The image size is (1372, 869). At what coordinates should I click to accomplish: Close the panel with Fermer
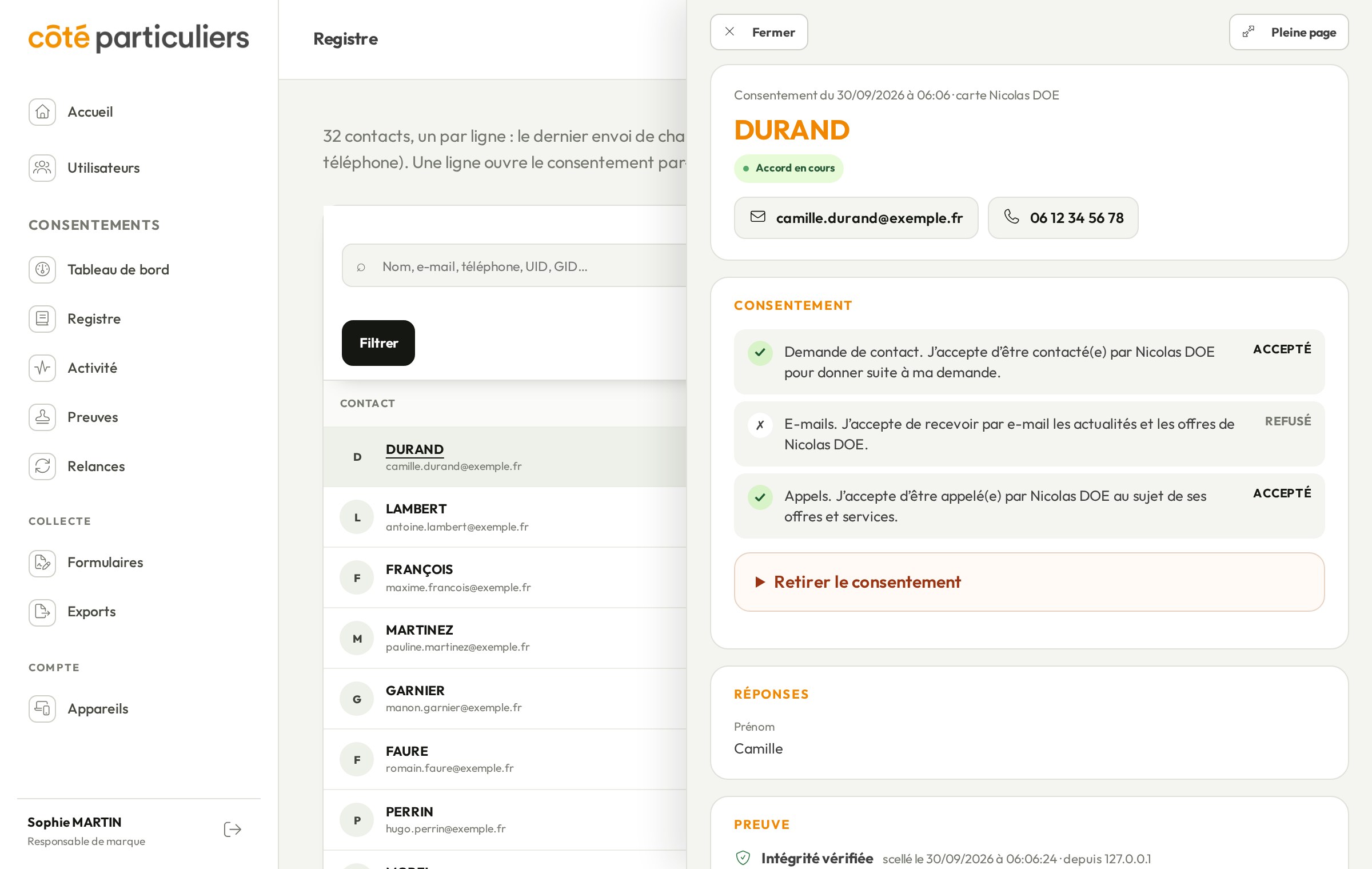[759, 32]
